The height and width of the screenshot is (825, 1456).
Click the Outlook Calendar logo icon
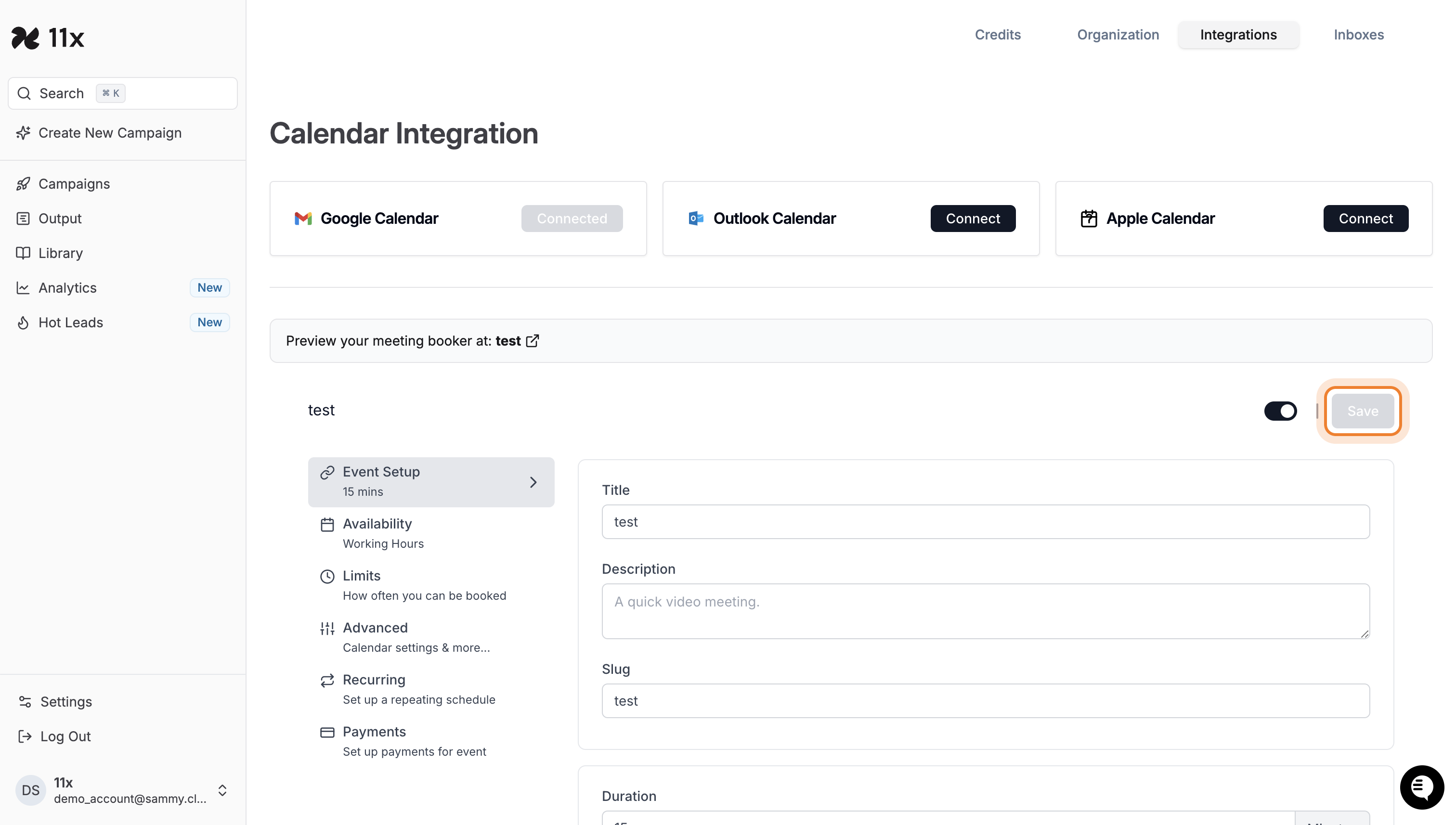click(696, 218)
